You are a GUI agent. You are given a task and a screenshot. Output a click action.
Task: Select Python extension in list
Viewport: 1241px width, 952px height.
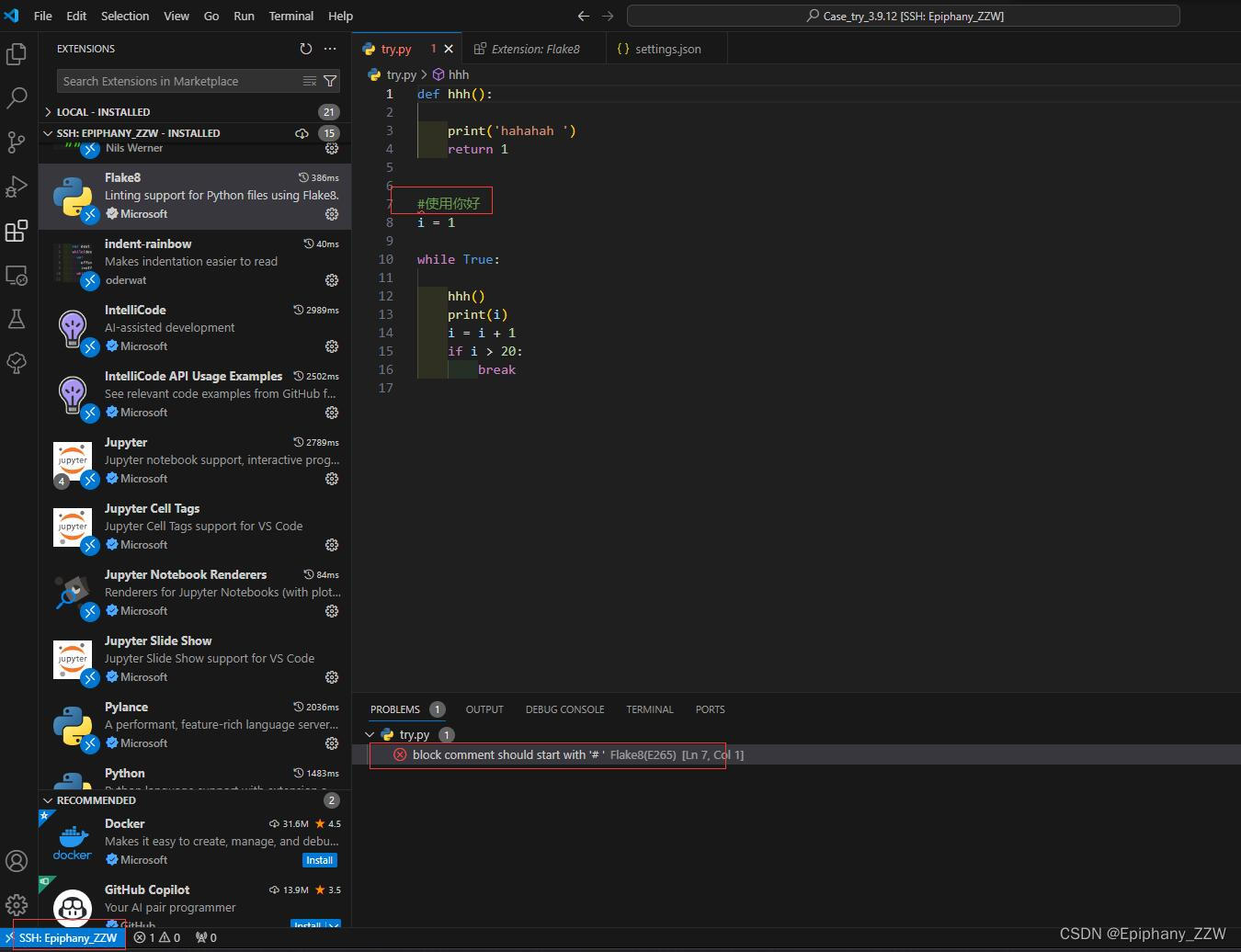(x=195, y=776)
